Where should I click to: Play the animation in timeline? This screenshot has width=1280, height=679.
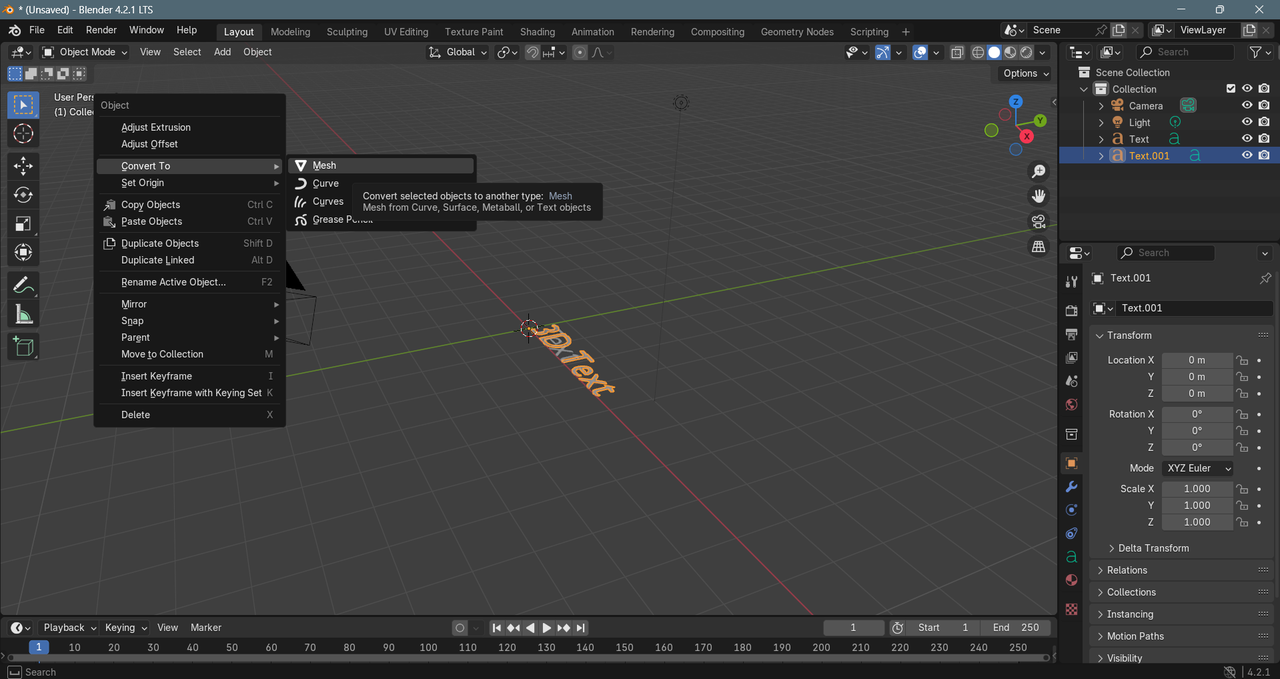(x=546, y=627)
